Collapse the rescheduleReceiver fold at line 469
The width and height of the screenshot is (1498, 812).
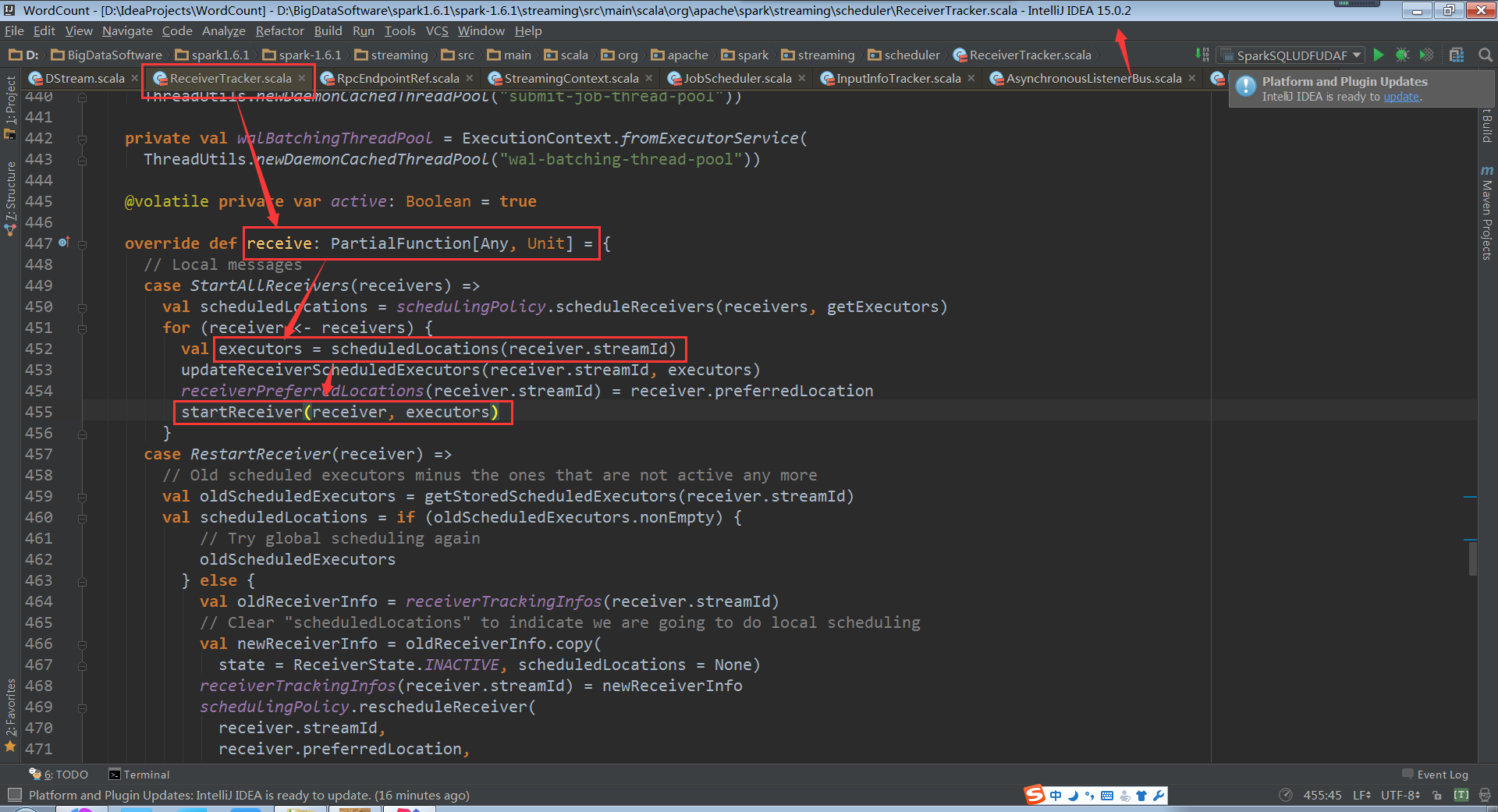(82, 707)
